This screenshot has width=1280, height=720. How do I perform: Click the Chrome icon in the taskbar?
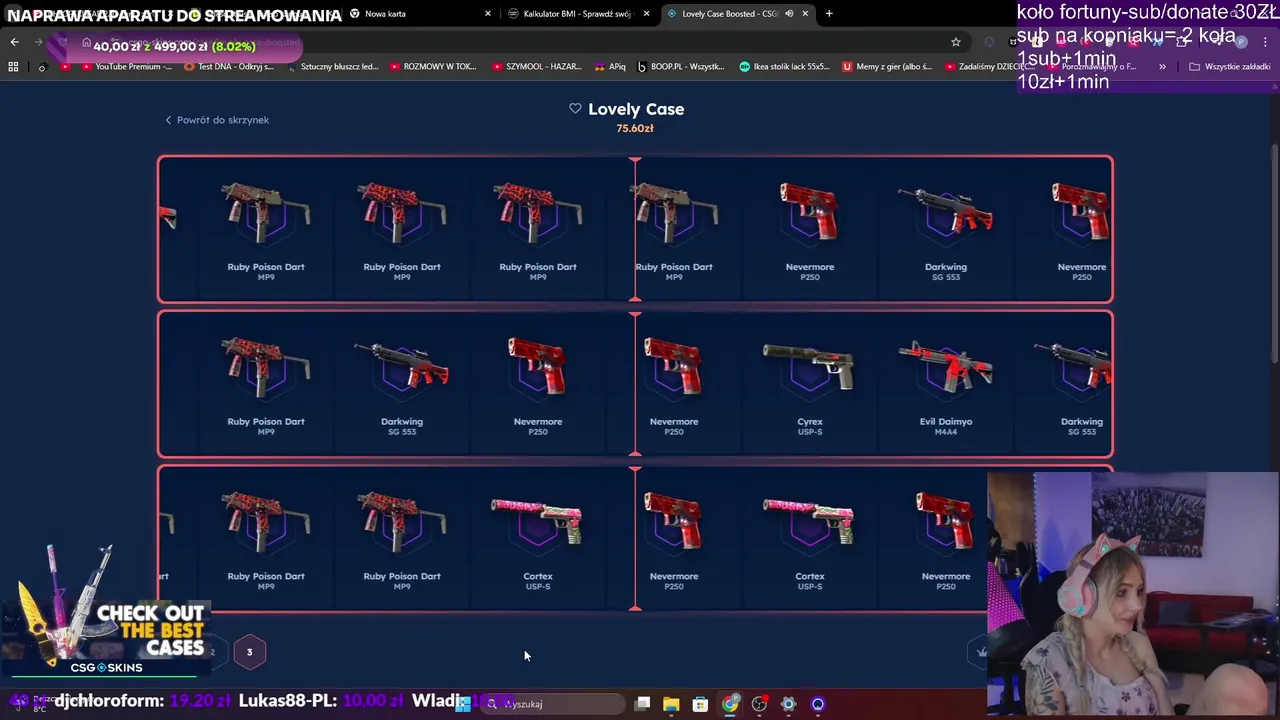(730, 704)
